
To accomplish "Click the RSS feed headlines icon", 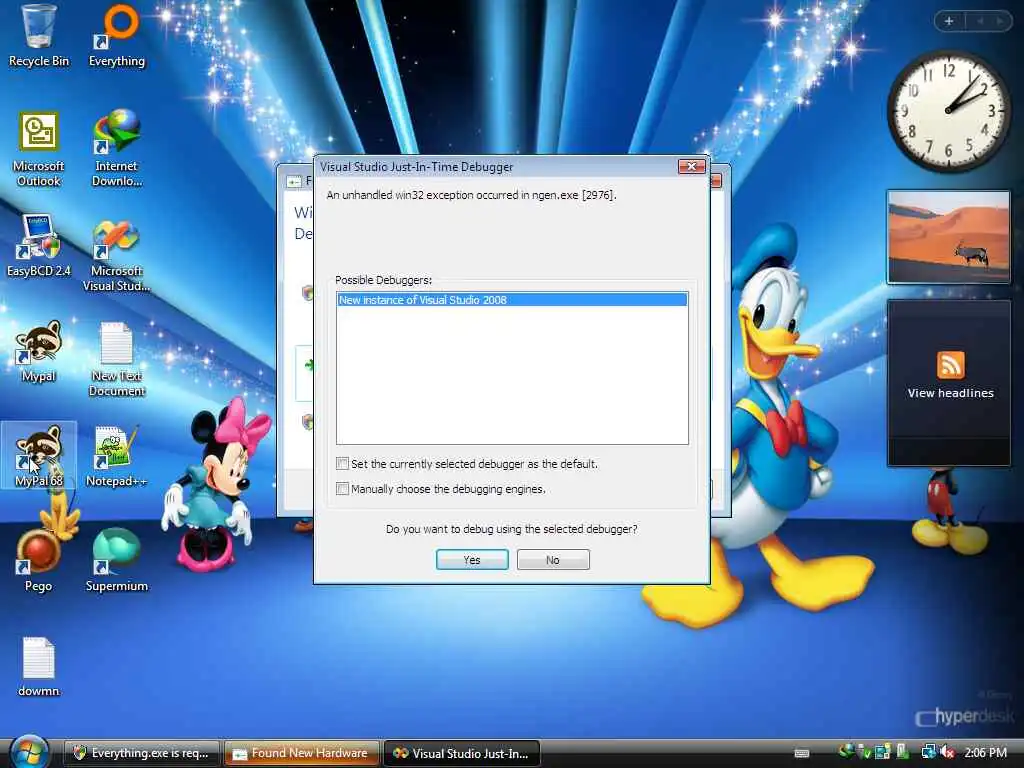I will point(950,364).
